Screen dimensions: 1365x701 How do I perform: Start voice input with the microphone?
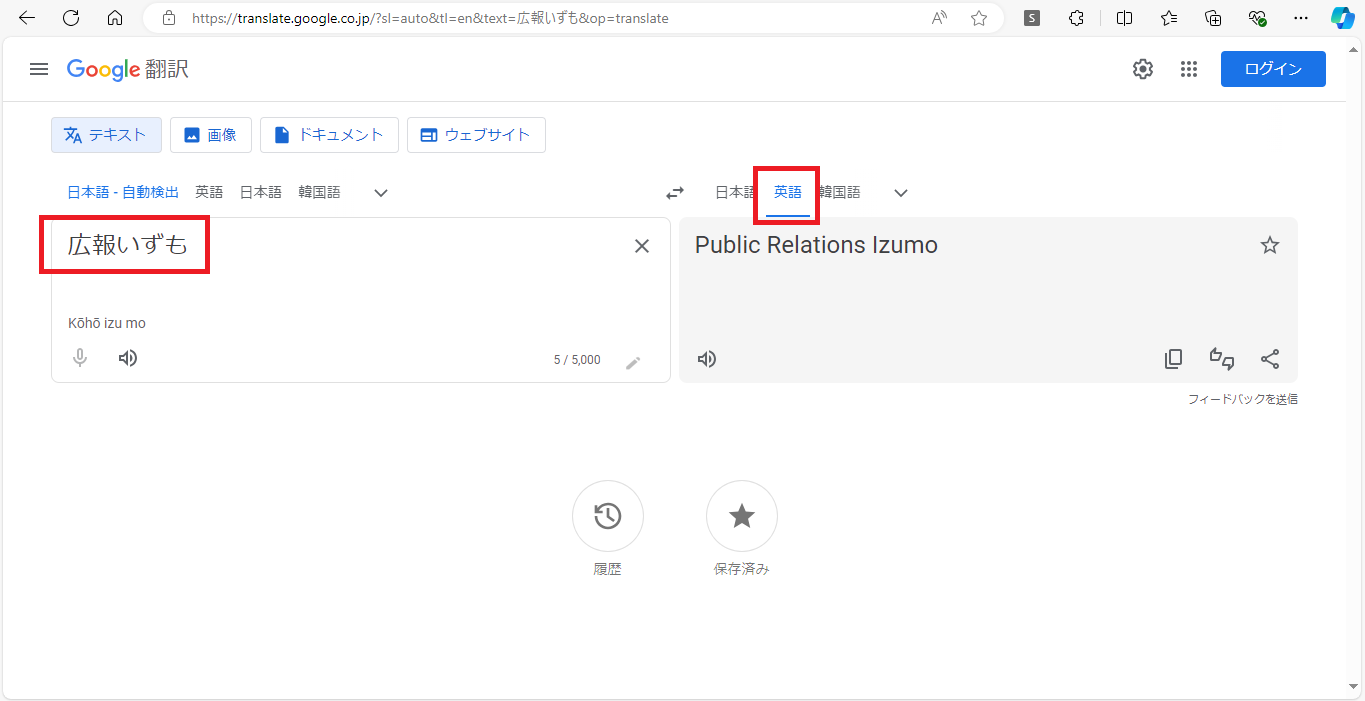(x=80, y=358)
